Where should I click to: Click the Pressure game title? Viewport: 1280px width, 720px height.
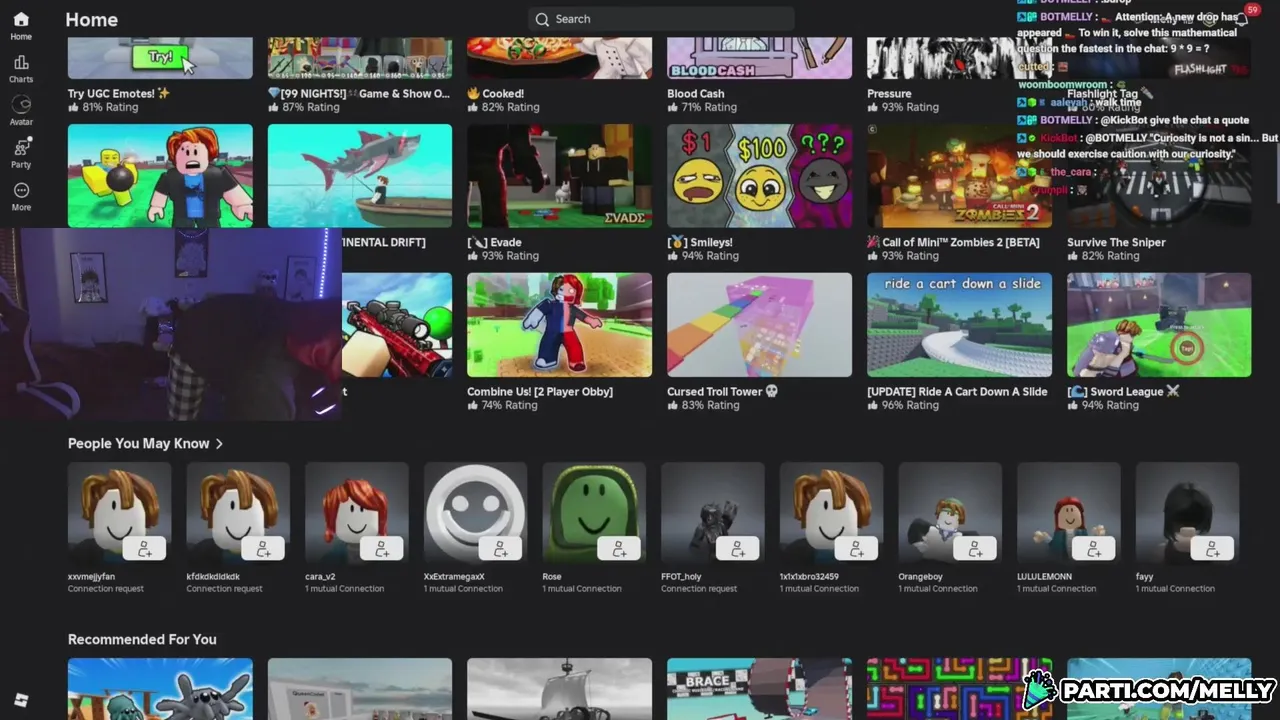click(889, 93)
